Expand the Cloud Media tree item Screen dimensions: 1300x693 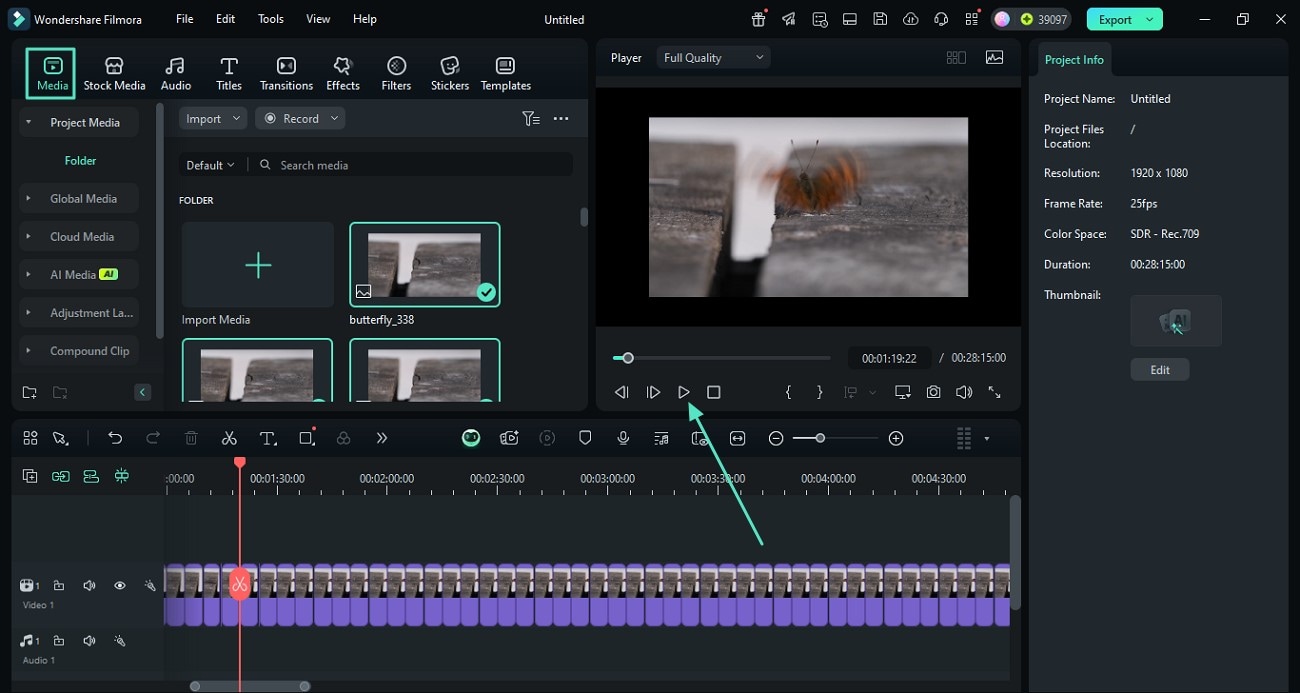pyautogui.click(x=28, y=237)
